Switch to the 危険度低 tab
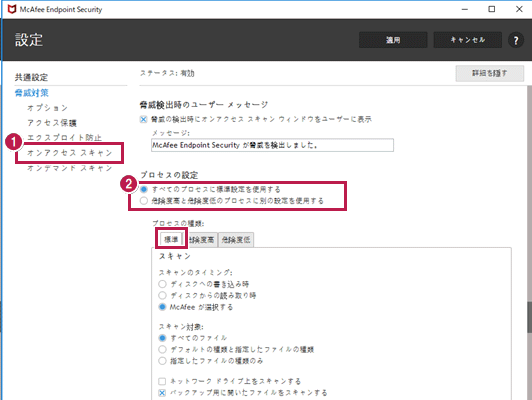The height and width of the screenshot is (400, 532). 236,240
